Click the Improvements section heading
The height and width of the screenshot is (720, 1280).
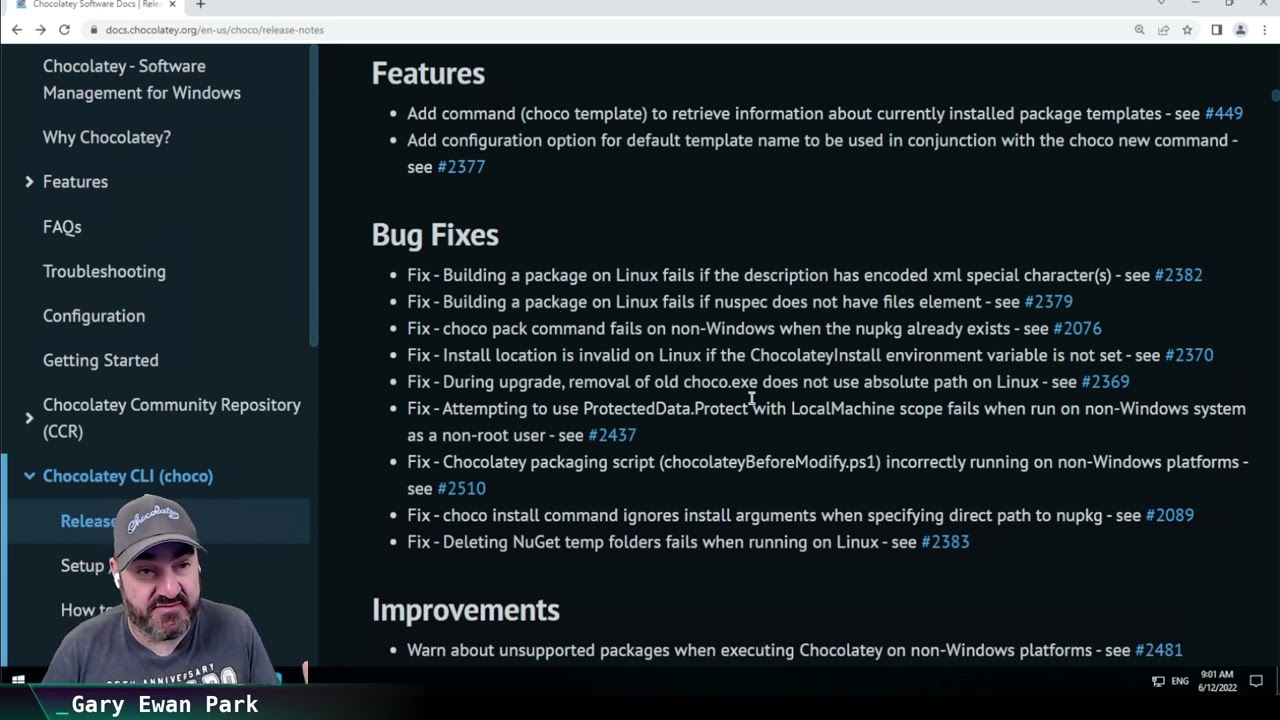pyautogui.click(x=466, y=610)
